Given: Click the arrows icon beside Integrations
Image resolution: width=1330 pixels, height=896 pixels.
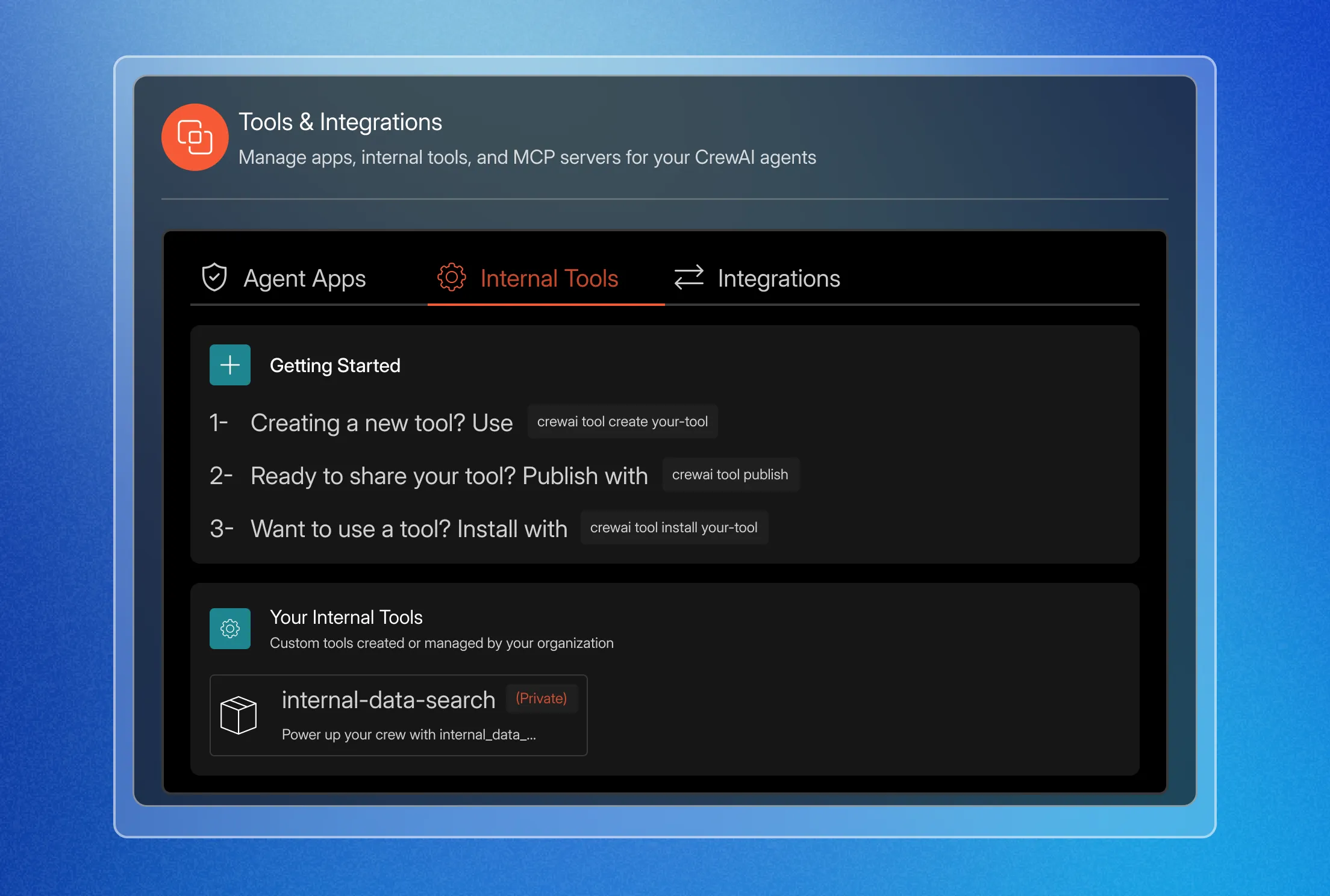Looking at the screenshot, I should coord(688,278).
